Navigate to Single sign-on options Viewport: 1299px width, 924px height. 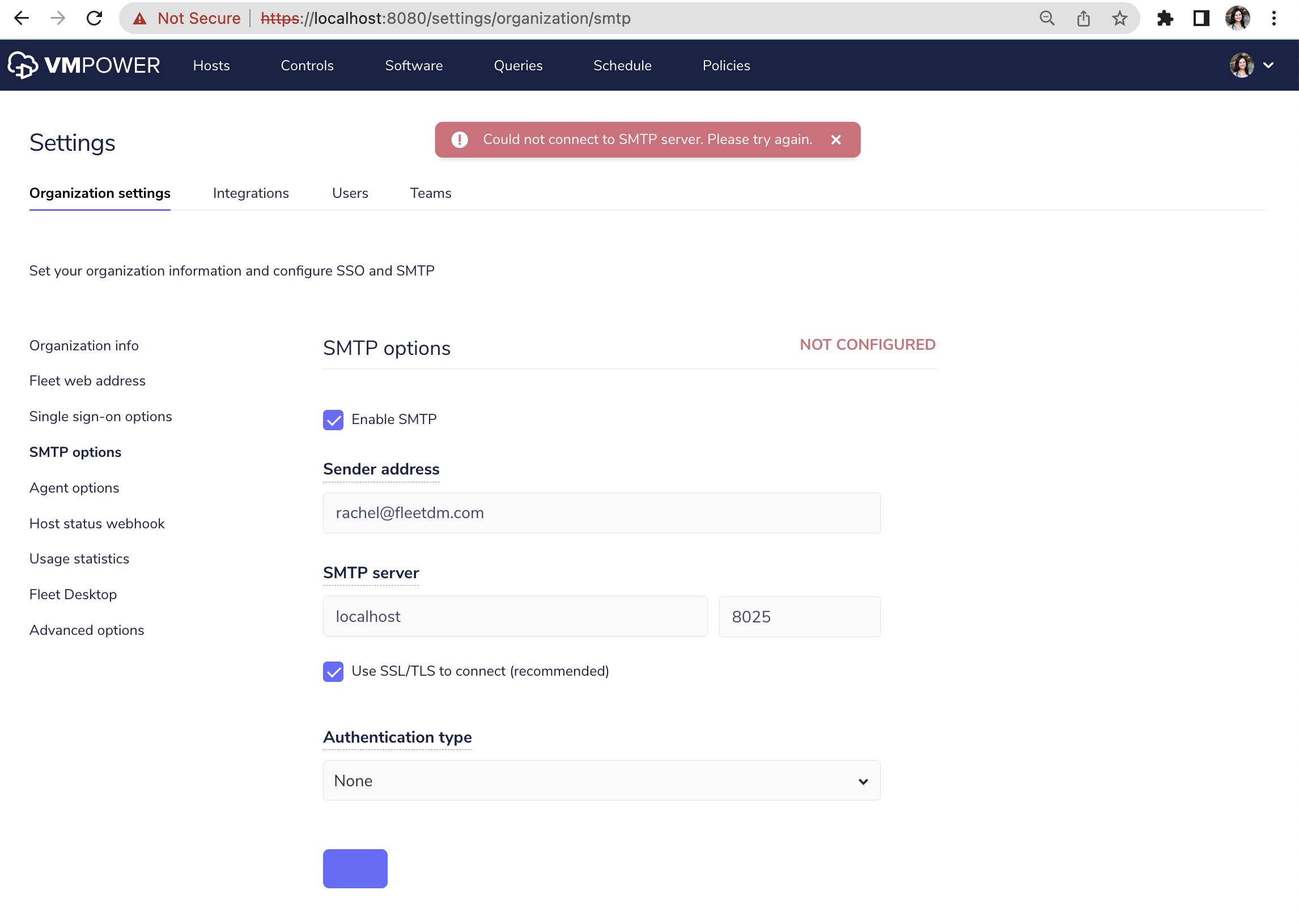(x=101, y=416)
